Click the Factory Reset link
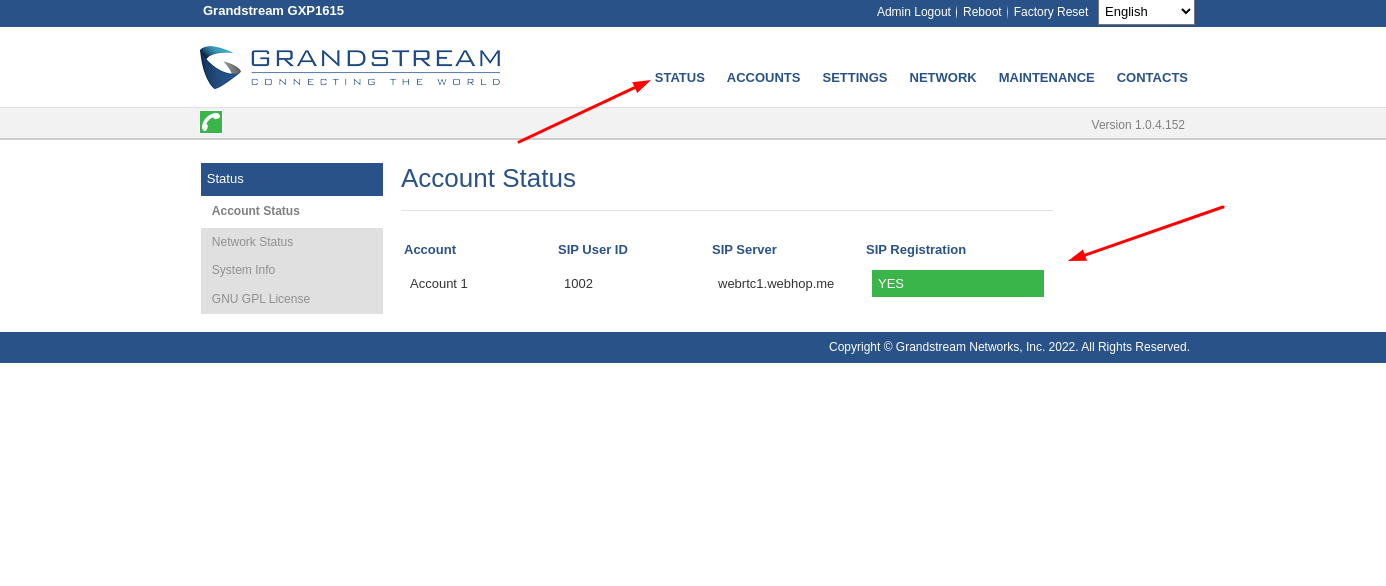This screenshot has width=1386, height=586. click(1051, 12)
